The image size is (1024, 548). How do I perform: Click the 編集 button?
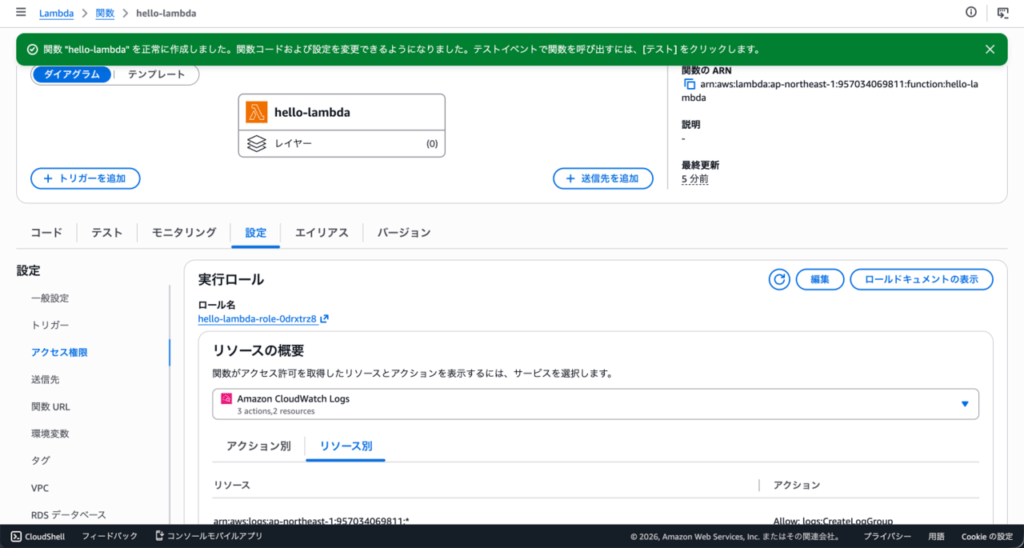pyautogui.click(x=820, y=280)
